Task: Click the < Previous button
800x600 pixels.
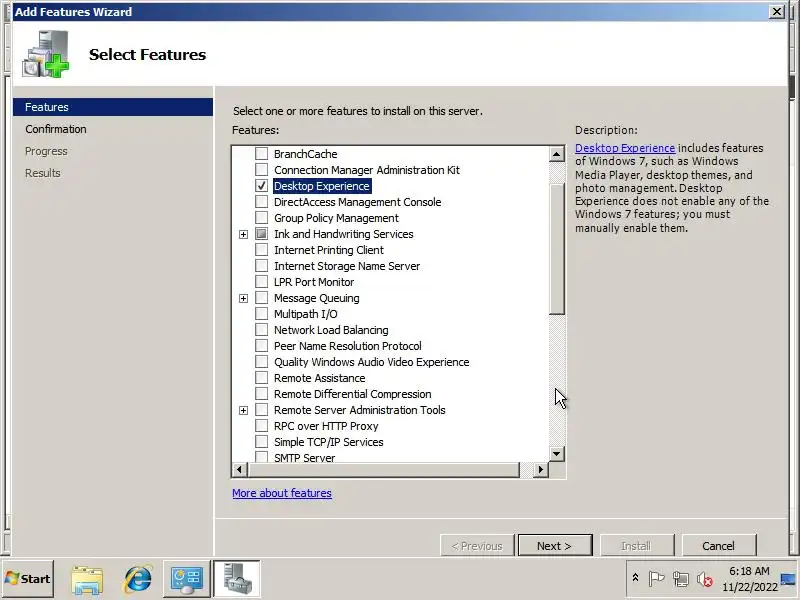Action: [477, 545]
